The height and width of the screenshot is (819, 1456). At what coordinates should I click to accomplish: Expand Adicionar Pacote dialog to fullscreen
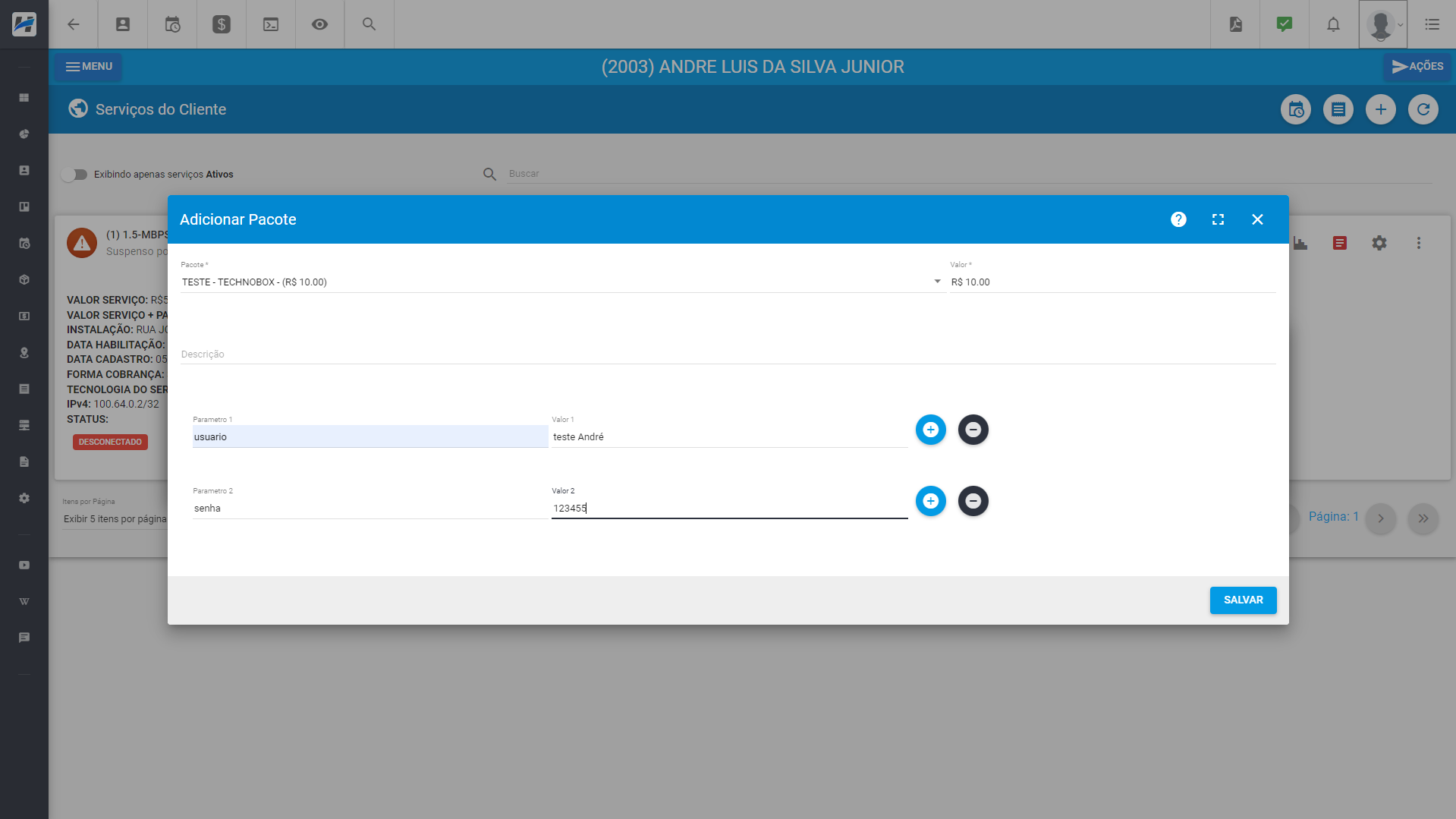[1218, 219]
